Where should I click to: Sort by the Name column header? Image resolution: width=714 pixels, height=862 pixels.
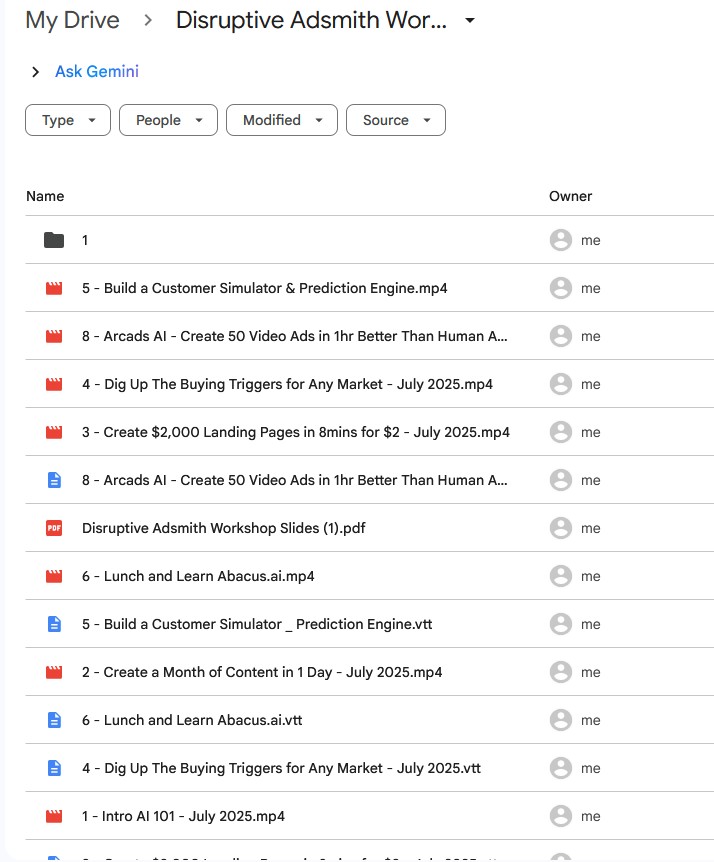45,196
